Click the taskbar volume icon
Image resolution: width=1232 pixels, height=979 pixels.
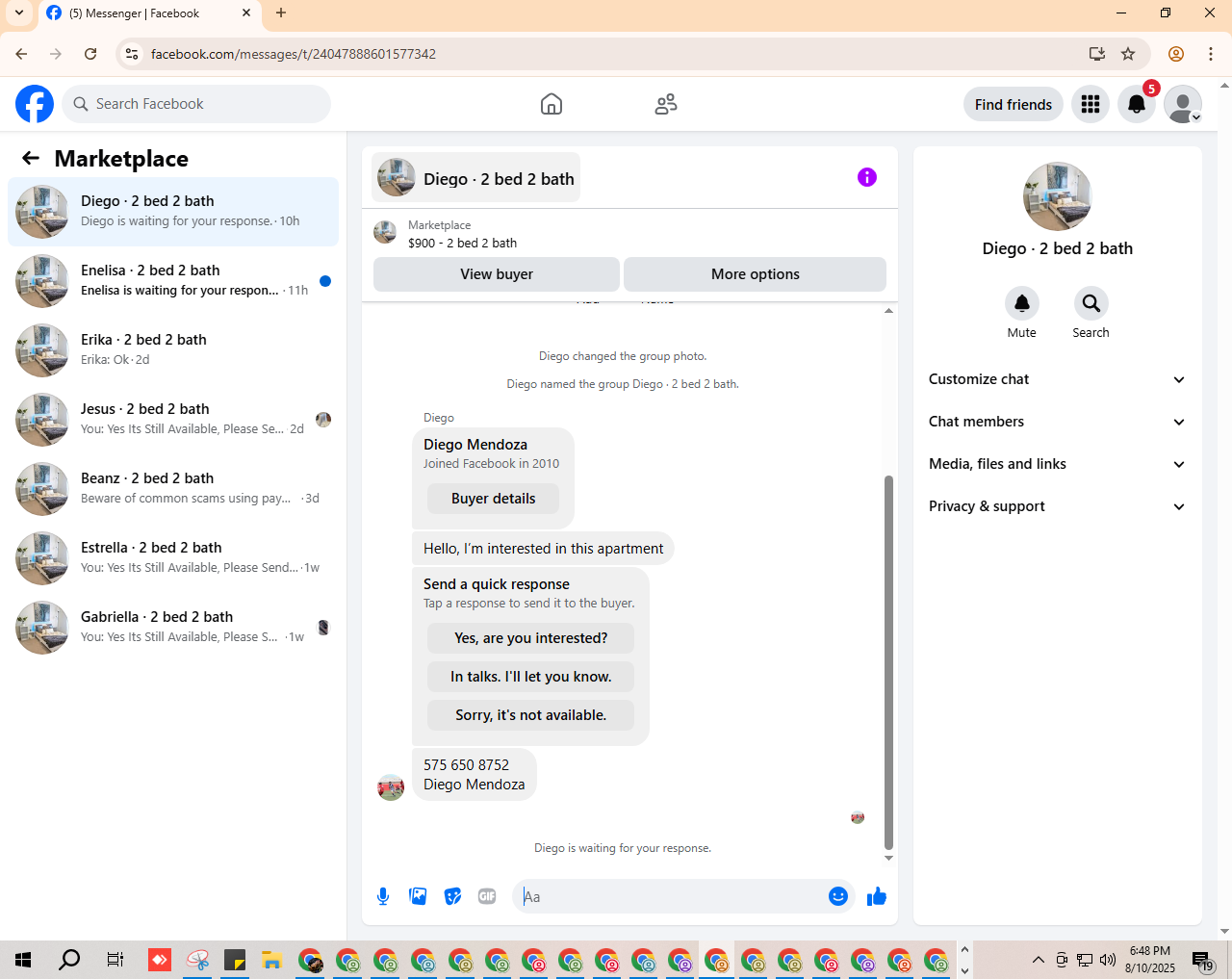tap(1108, 960)
